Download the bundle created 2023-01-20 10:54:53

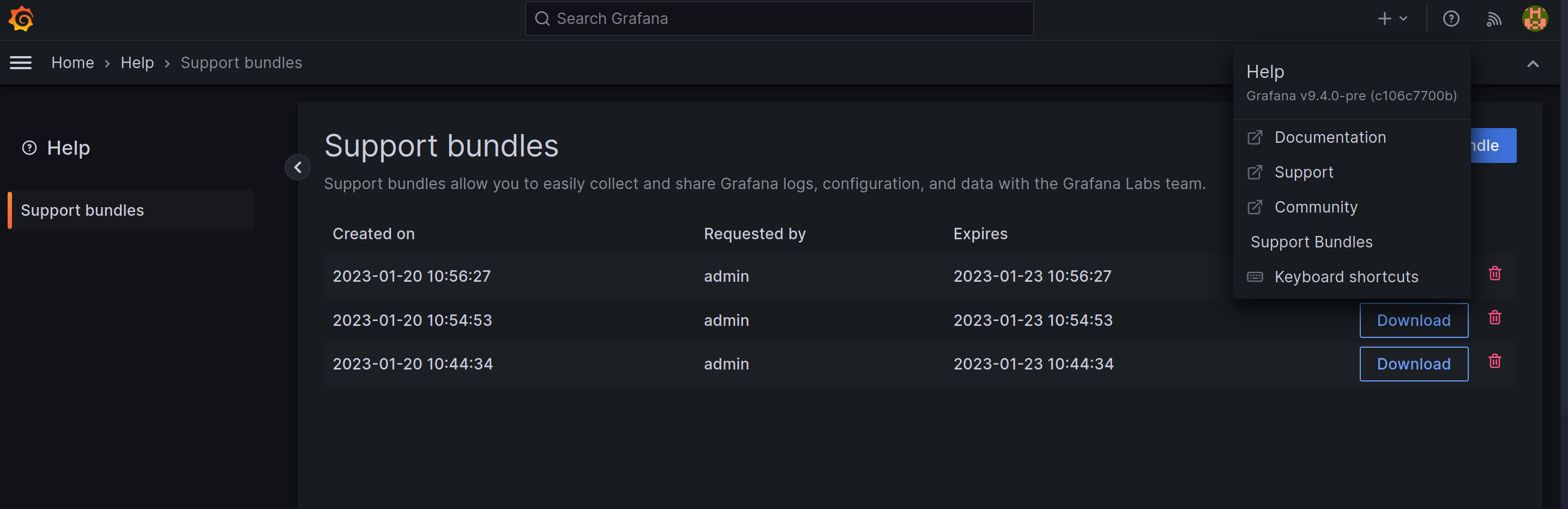tap(1413, 320)
